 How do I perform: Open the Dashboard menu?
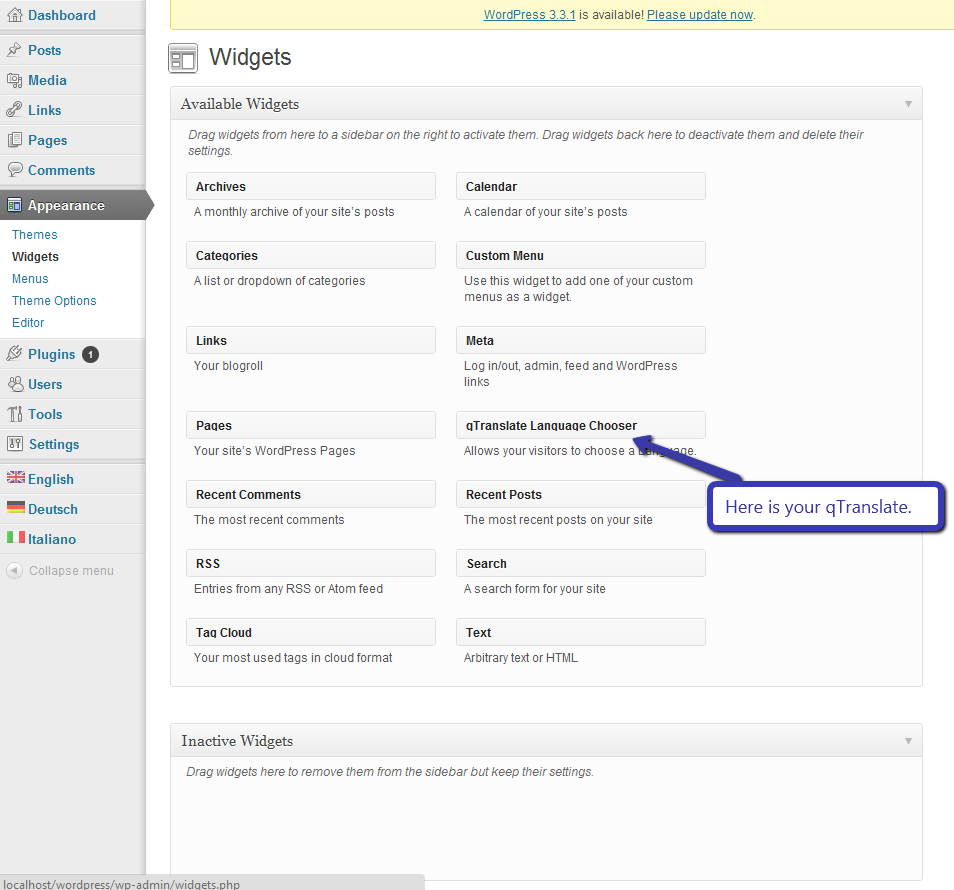(x=61, y=15)
